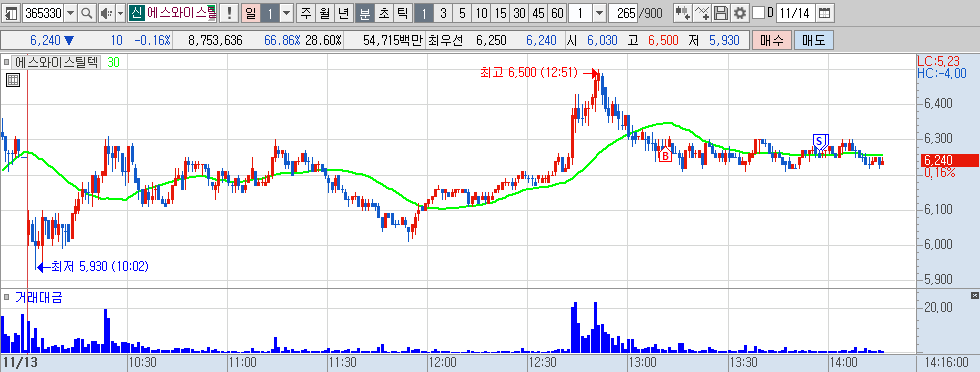Toggle the square beside 에스와이스틸텍 label
The image size is (980, 372).
6,63
